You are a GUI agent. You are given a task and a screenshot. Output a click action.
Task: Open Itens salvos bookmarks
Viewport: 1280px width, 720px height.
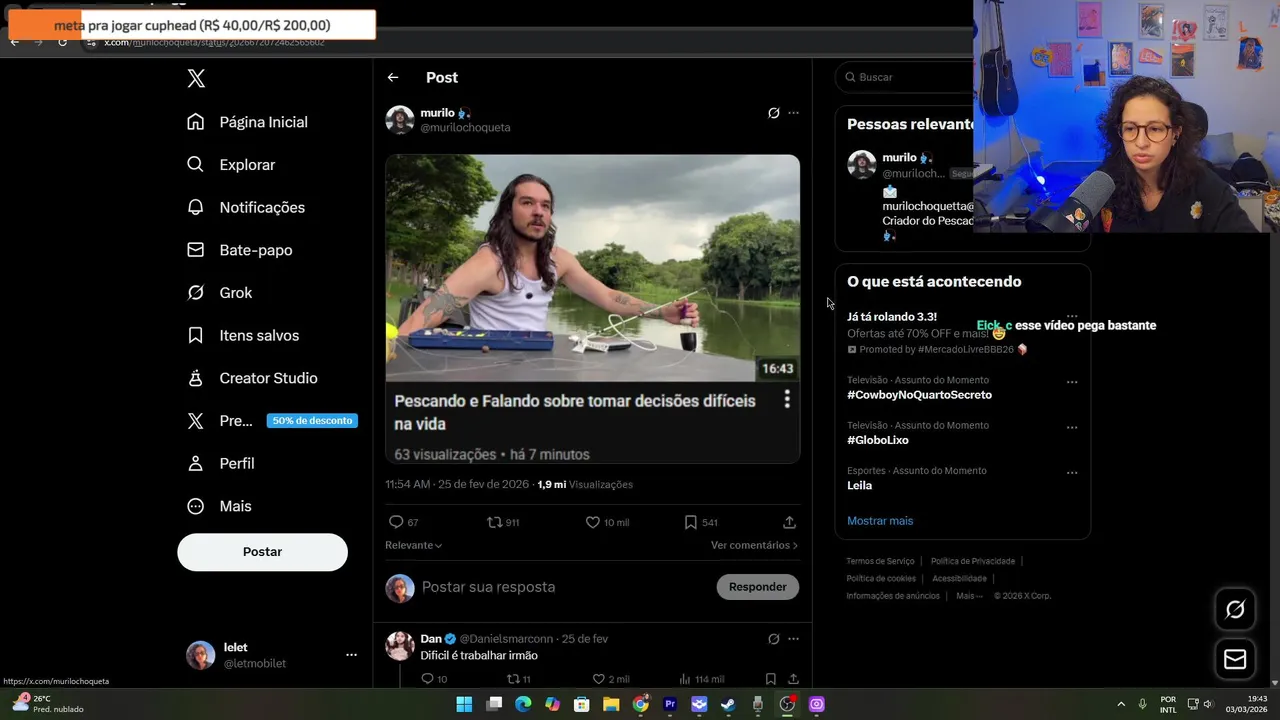point(243,335)
